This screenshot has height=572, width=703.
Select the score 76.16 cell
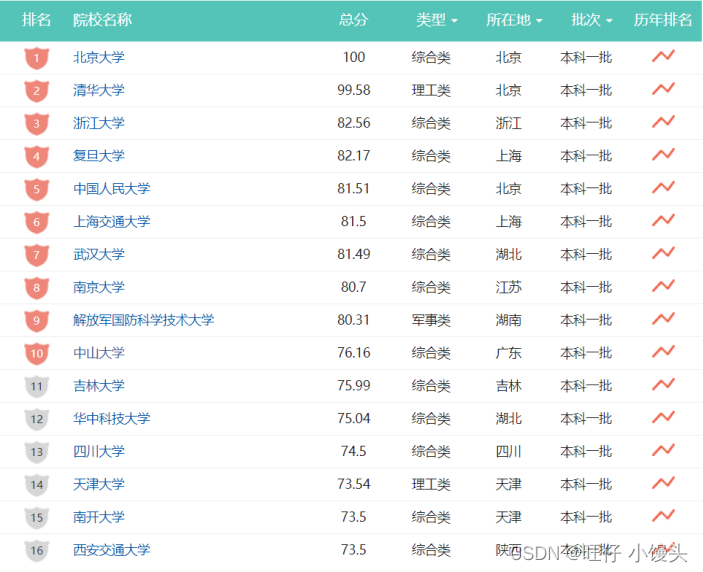(x=354, y=353)
